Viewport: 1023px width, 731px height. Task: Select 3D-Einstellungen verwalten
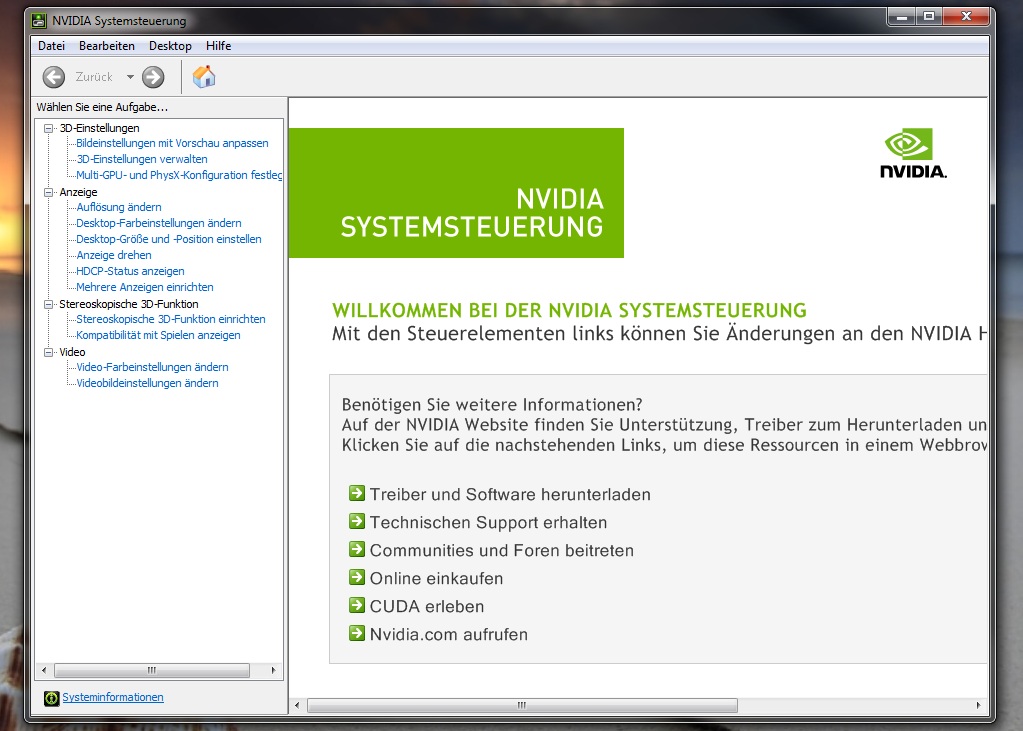[142, 159]
